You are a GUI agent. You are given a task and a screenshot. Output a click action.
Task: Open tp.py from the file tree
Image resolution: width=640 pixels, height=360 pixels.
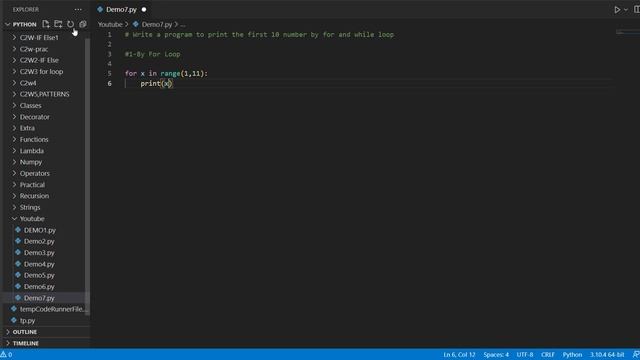[x=27, y=320]
